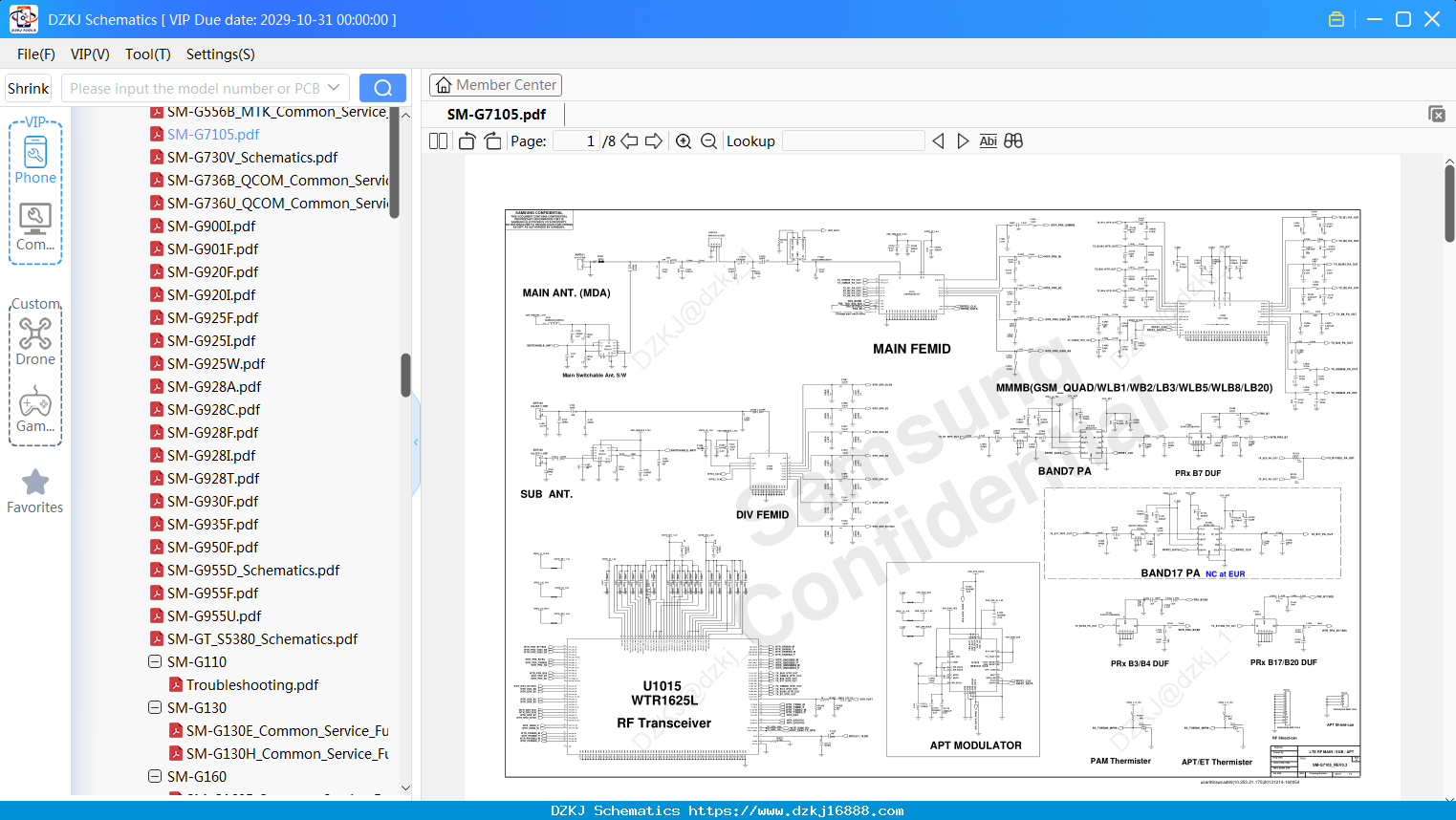Open SM-G955D_Schematics.pdf from the list
Viewport: 1456px width, 820px height.
click(x=253, y=570)
